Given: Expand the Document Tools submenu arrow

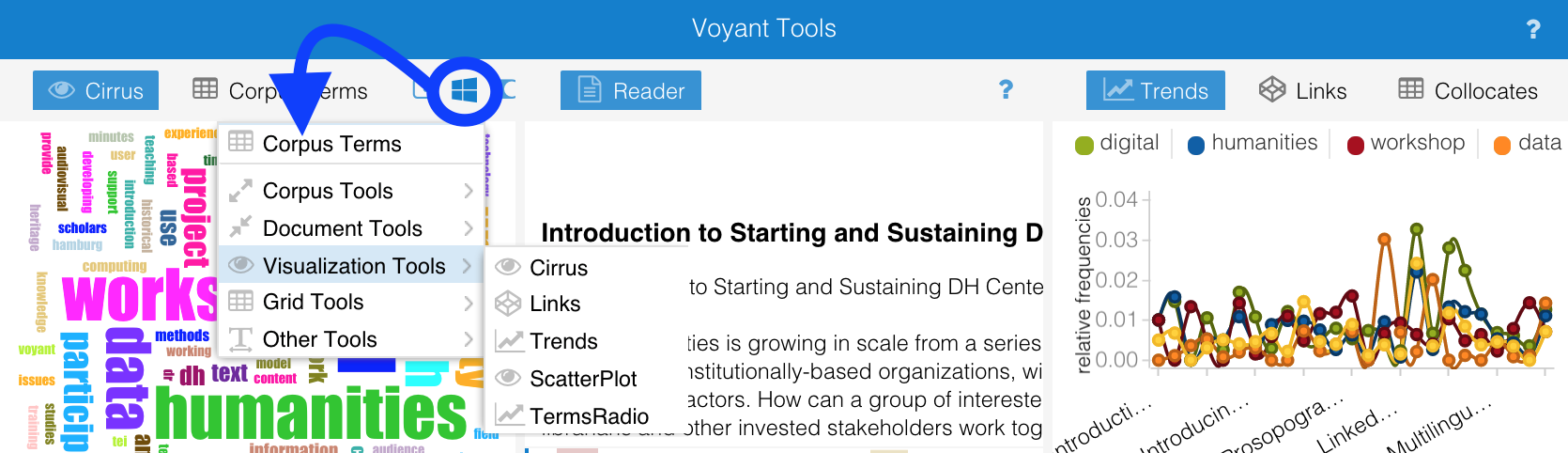Looking at the screenshot, I should [x=468, y=228].
